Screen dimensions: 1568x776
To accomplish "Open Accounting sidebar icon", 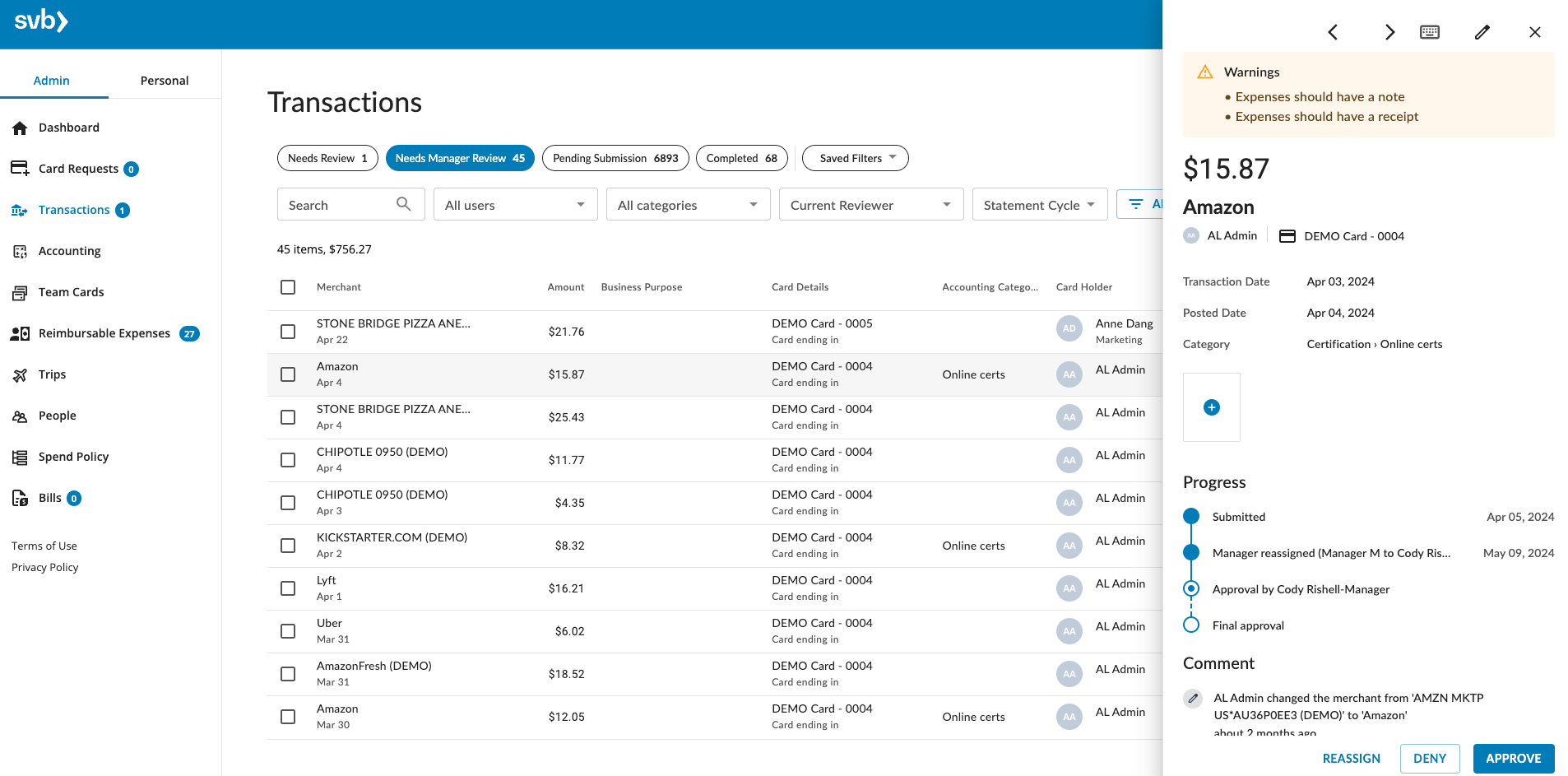I will pos(20,251).
